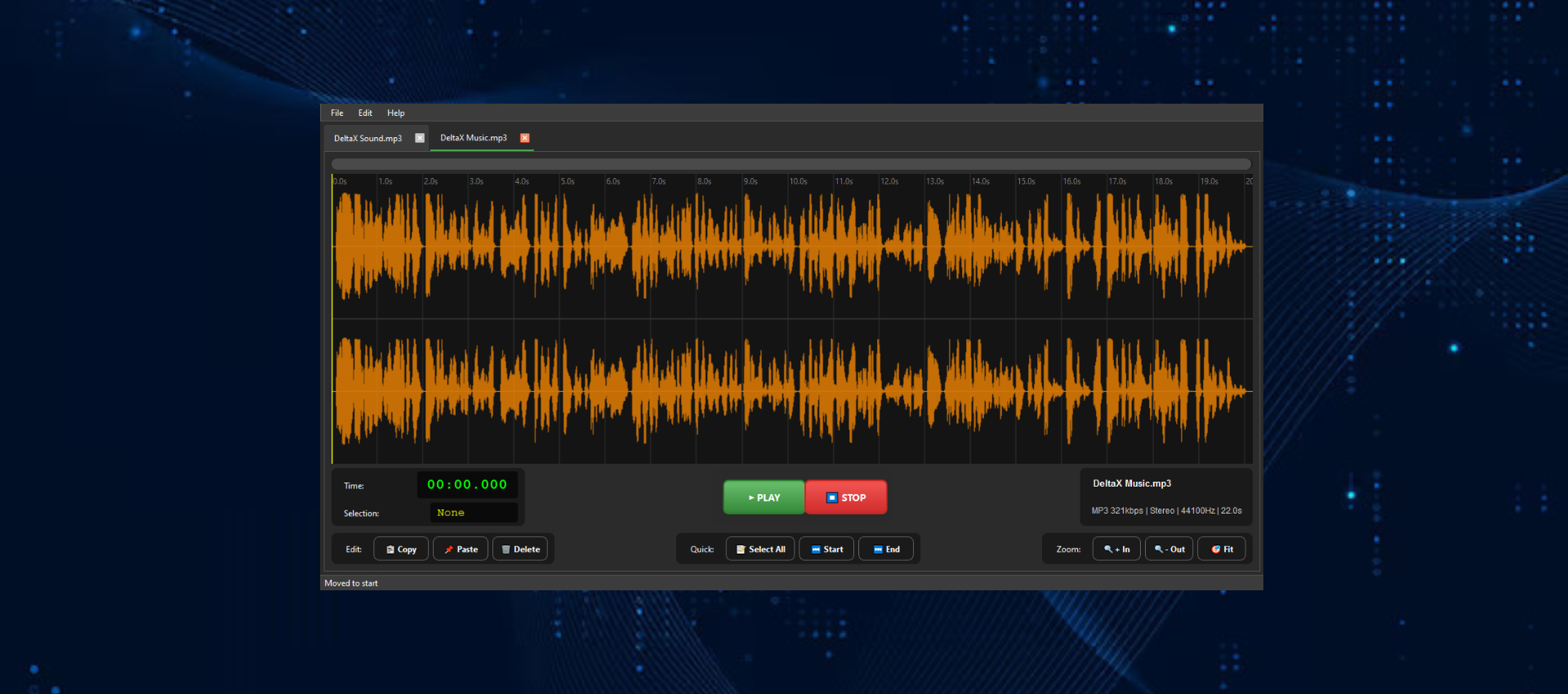The width and height of the screenshot is (1568, 694).
Task: Close the DeltaX Sound.mp3 tab
Action: point(420,139)
